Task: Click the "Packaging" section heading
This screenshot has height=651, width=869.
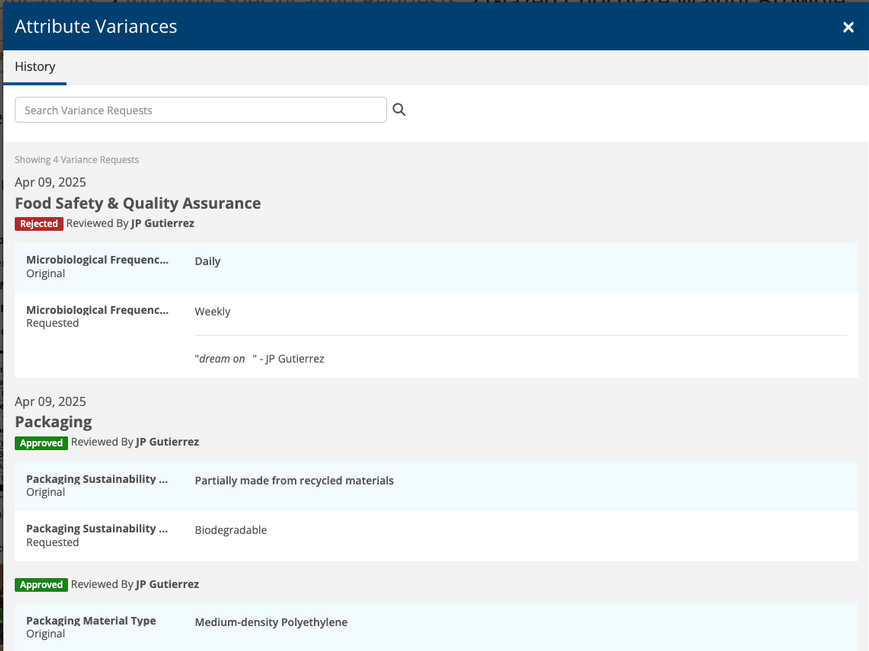Action: tap(53, 422)
